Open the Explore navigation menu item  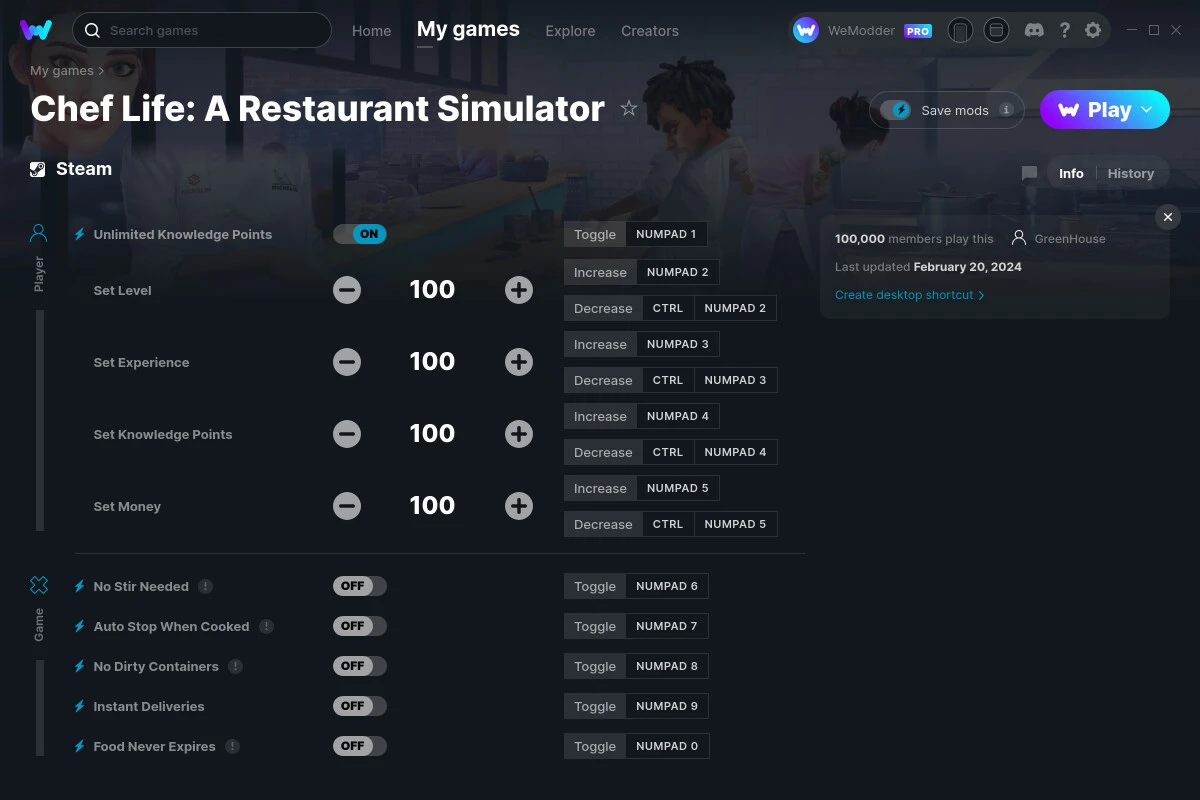[570, 31]
